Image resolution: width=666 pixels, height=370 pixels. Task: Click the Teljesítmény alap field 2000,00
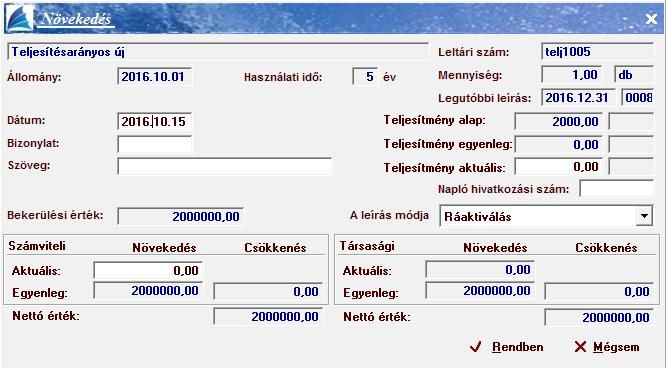click(558, 121)
